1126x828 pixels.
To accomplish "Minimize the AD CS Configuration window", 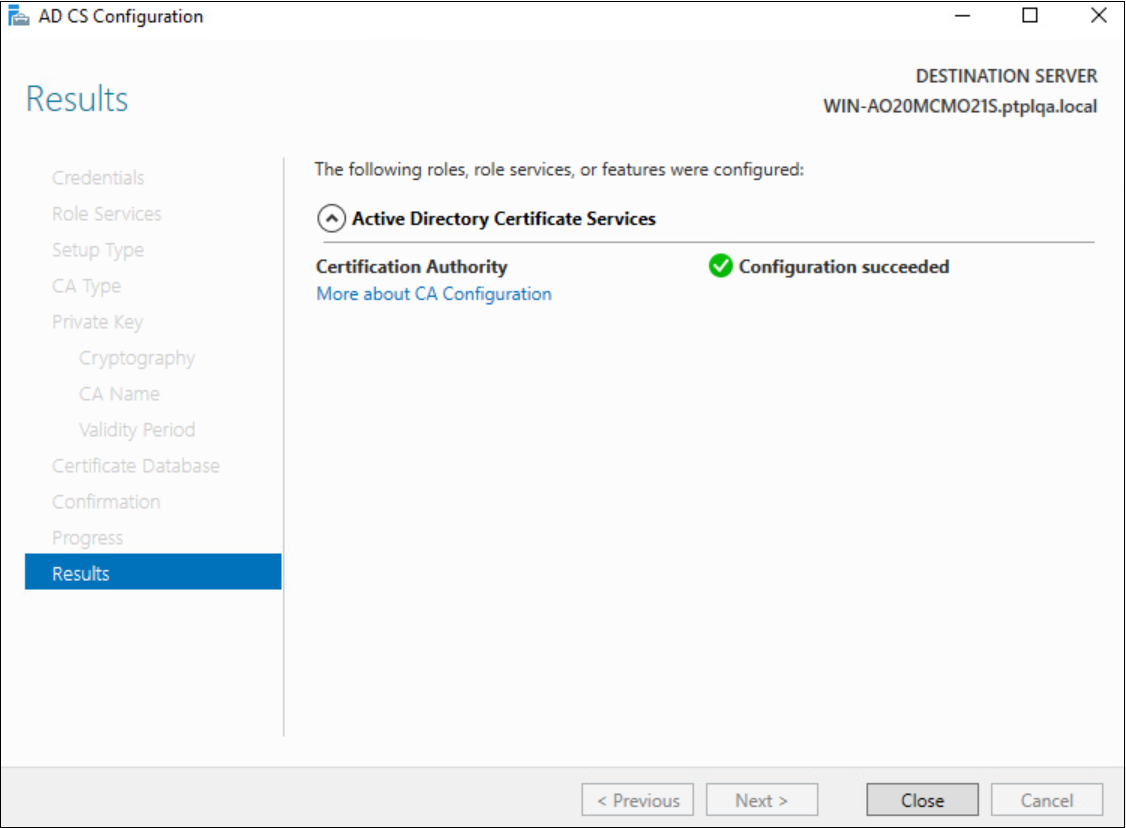I will (962, 16).
